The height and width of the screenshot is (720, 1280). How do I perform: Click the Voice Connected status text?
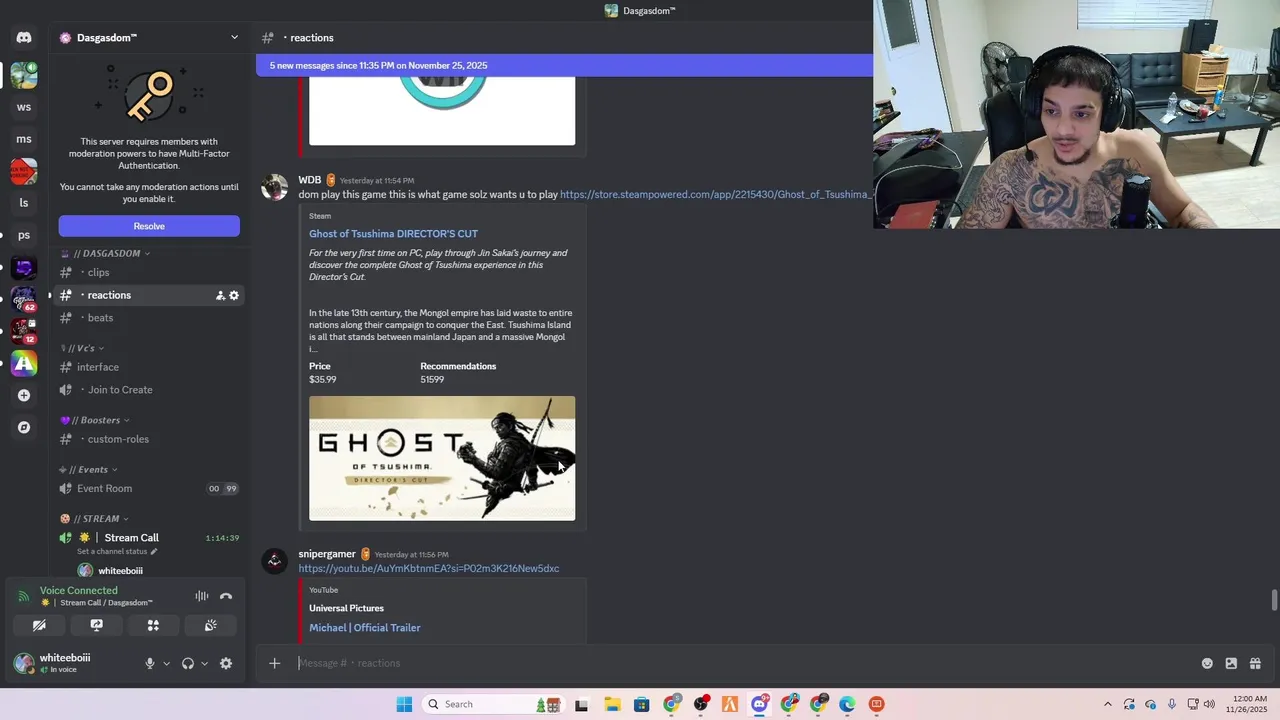(x=78, y=590)
